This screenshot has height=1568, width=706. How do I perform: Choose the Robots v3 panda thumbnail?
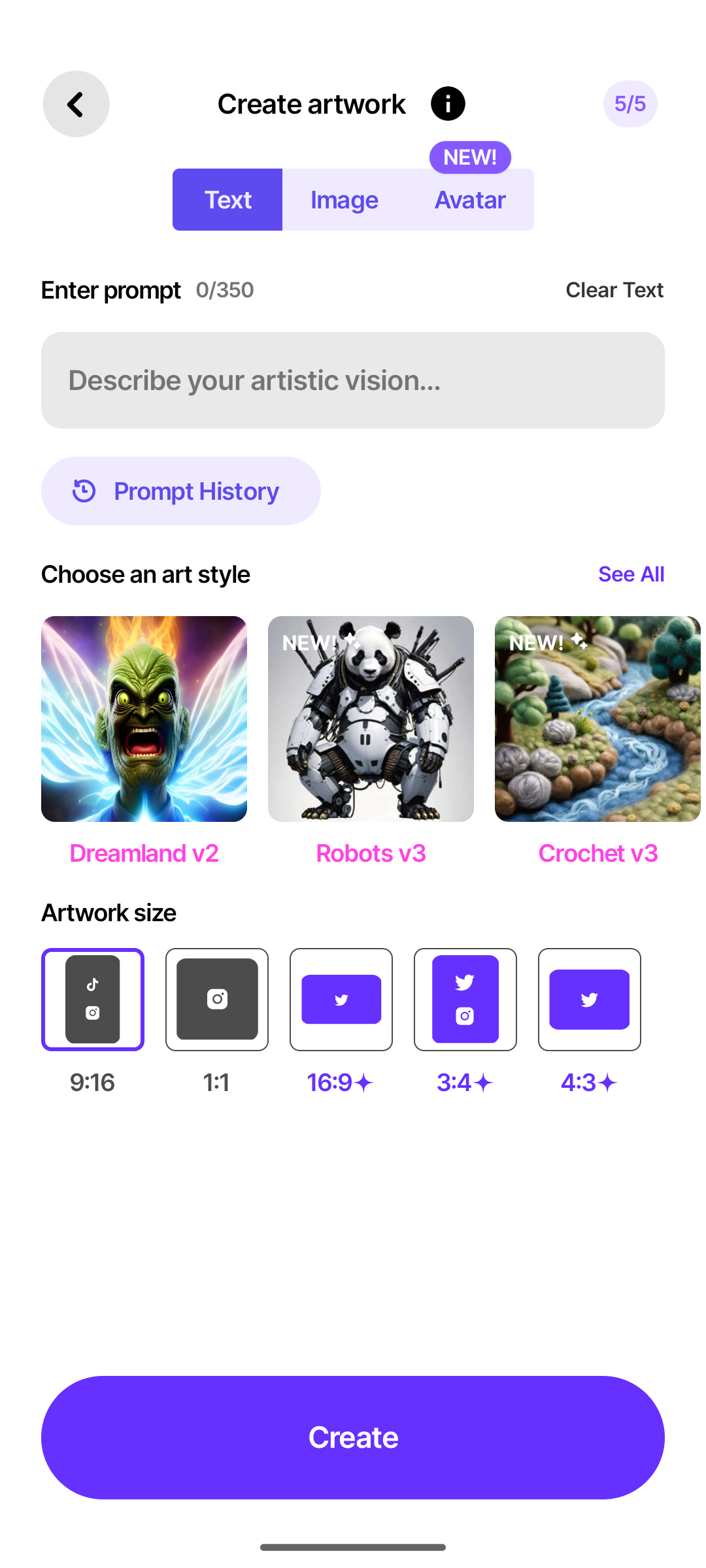coord(371,719)
